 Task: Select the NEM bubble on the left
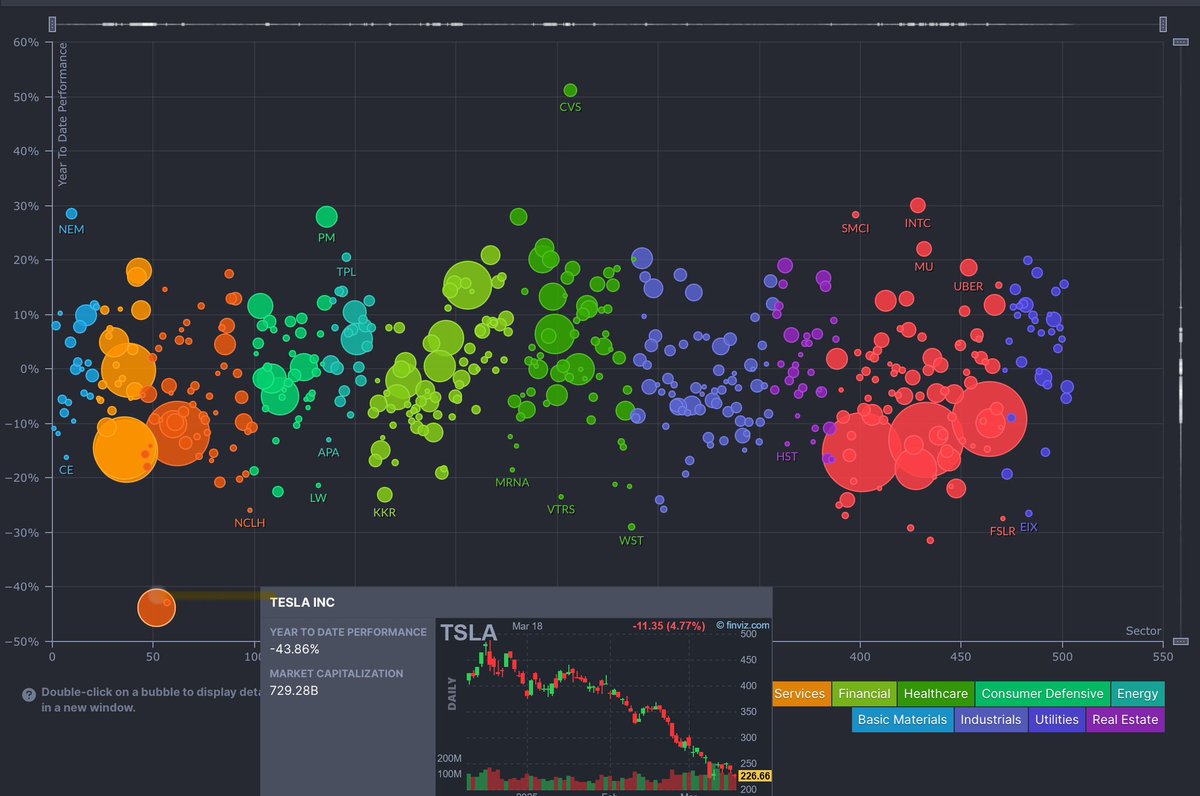70,212
